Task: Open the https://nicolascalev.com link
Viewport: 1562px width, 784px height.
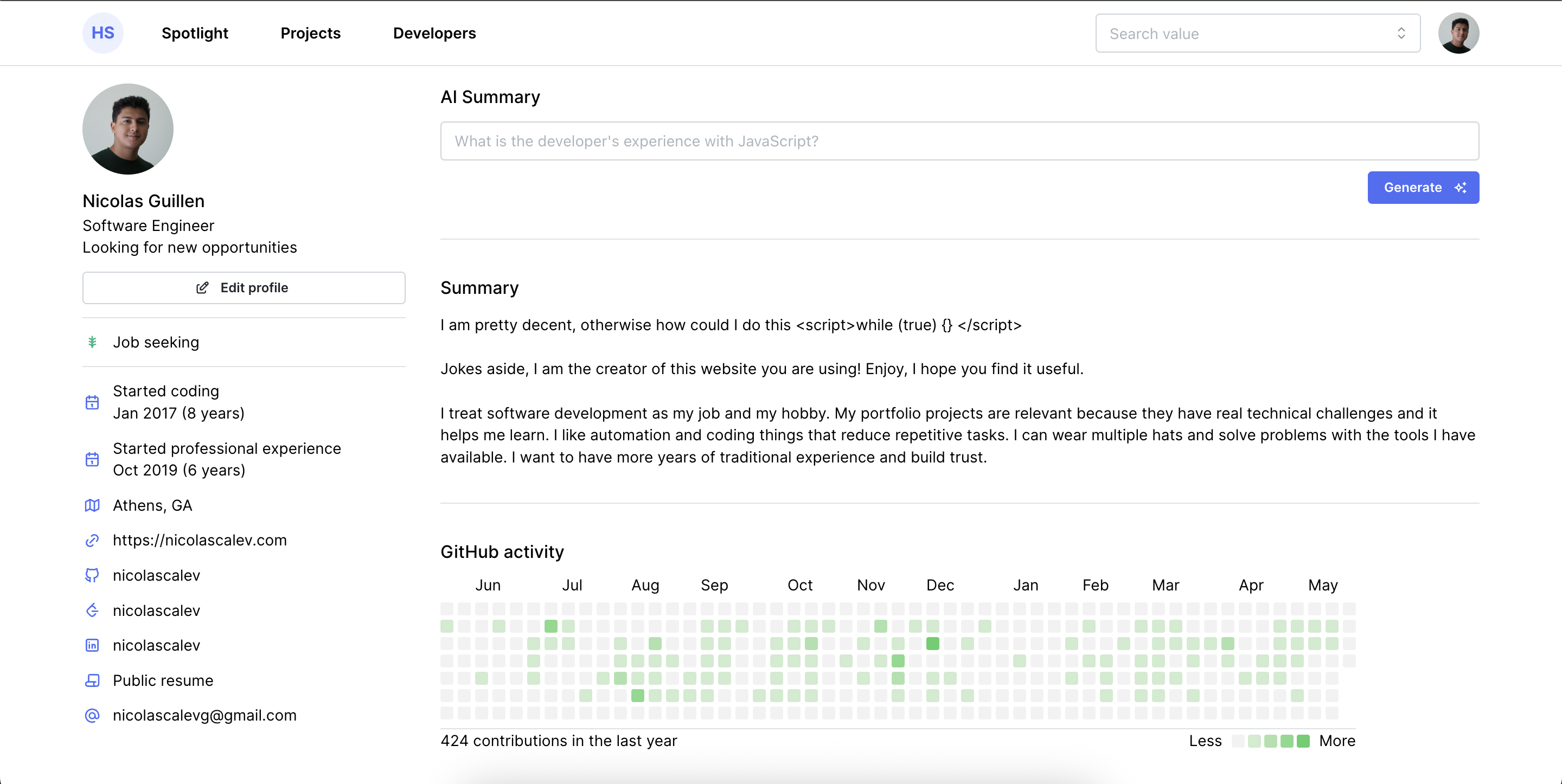Action: pos(200,540)
